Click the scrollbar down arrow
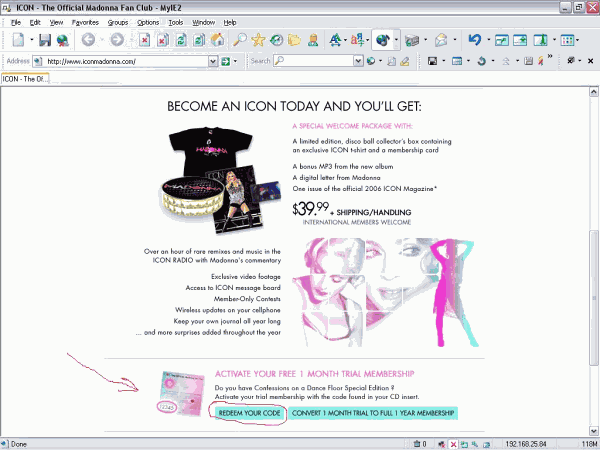The image size is (600, 450). click(x=593, y=431)
